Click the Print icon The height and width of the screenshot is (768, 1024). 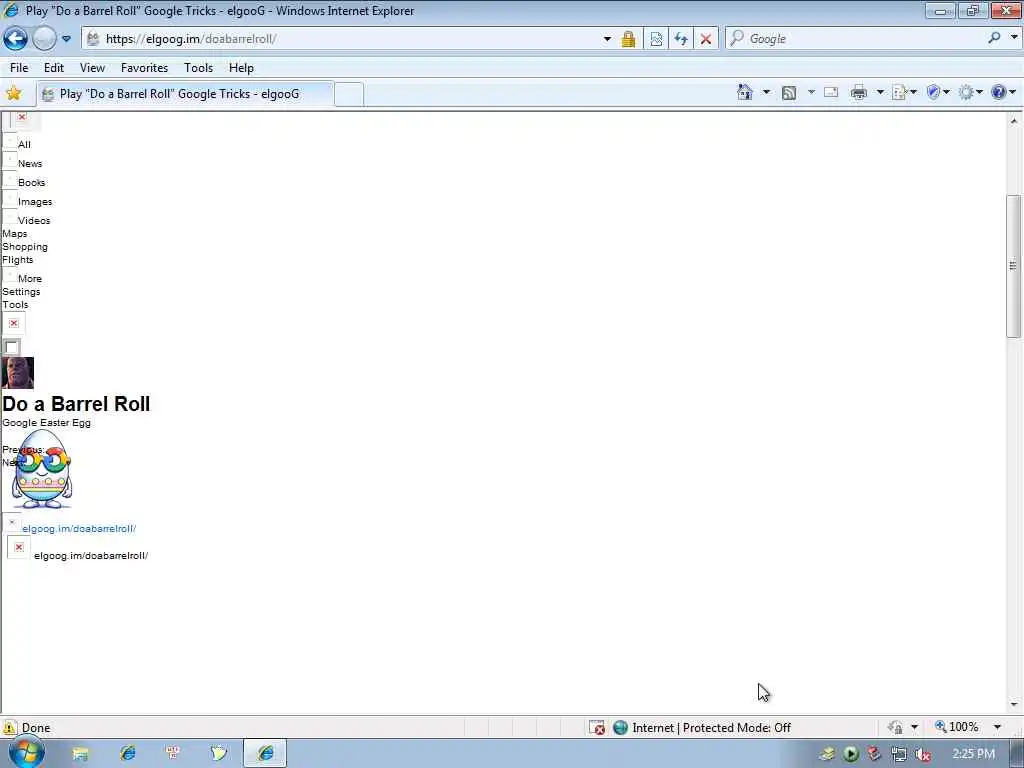point(859,93)
